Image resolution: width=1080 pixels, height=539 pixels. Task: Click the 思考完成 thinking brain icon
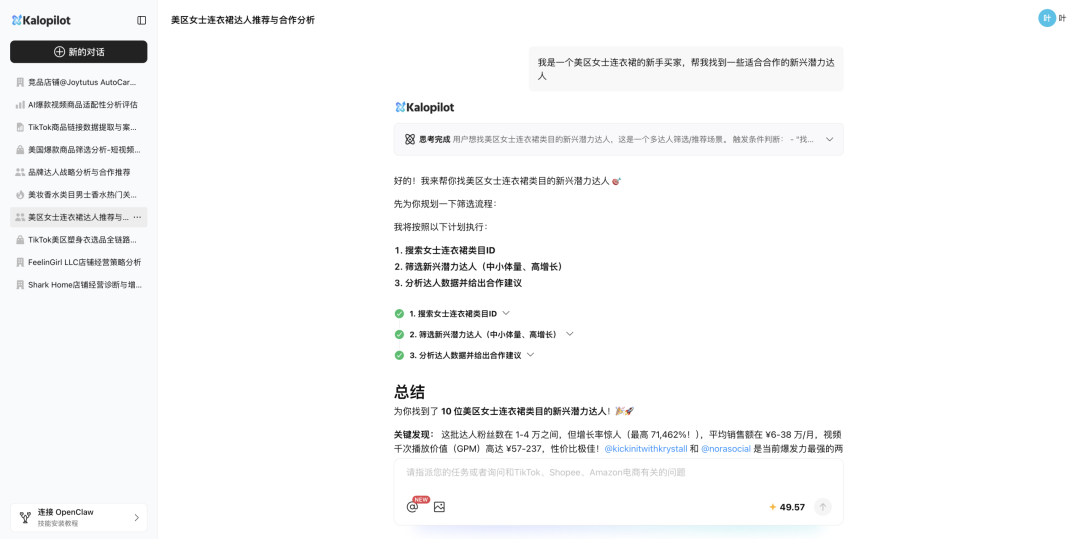pyautogui.click(x=410, y=139)
